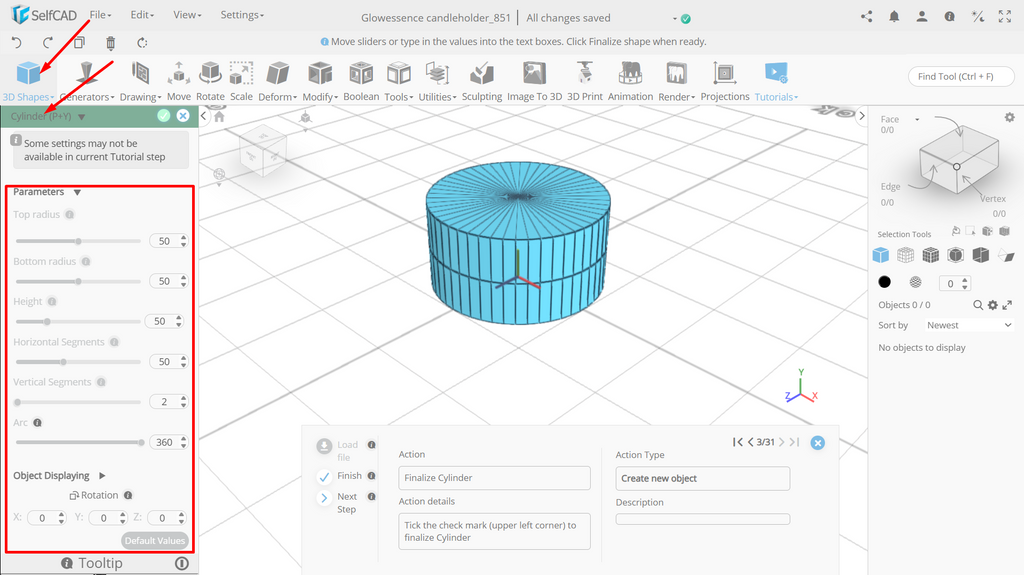
Task: Collapse the right panel with chevron
Action: (862, 116)
